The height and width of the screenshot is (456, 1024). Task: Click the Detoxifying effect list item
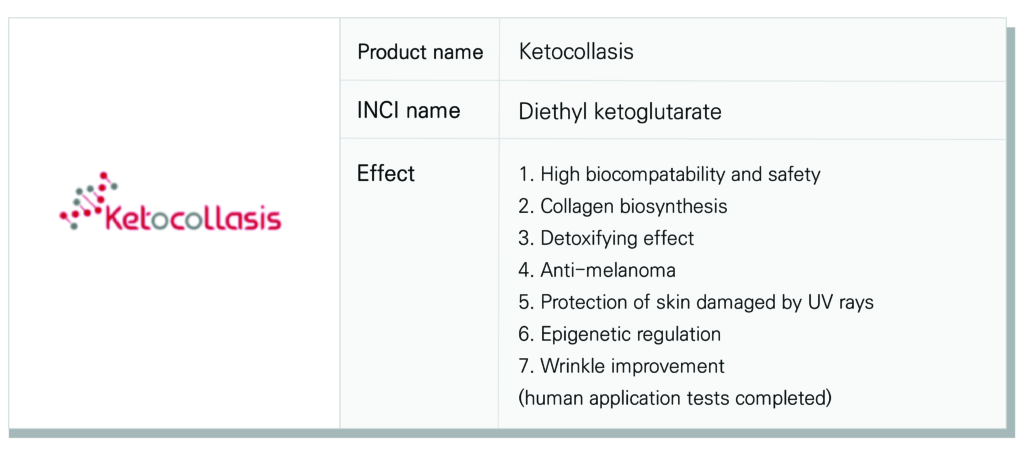tap(606, 238)
